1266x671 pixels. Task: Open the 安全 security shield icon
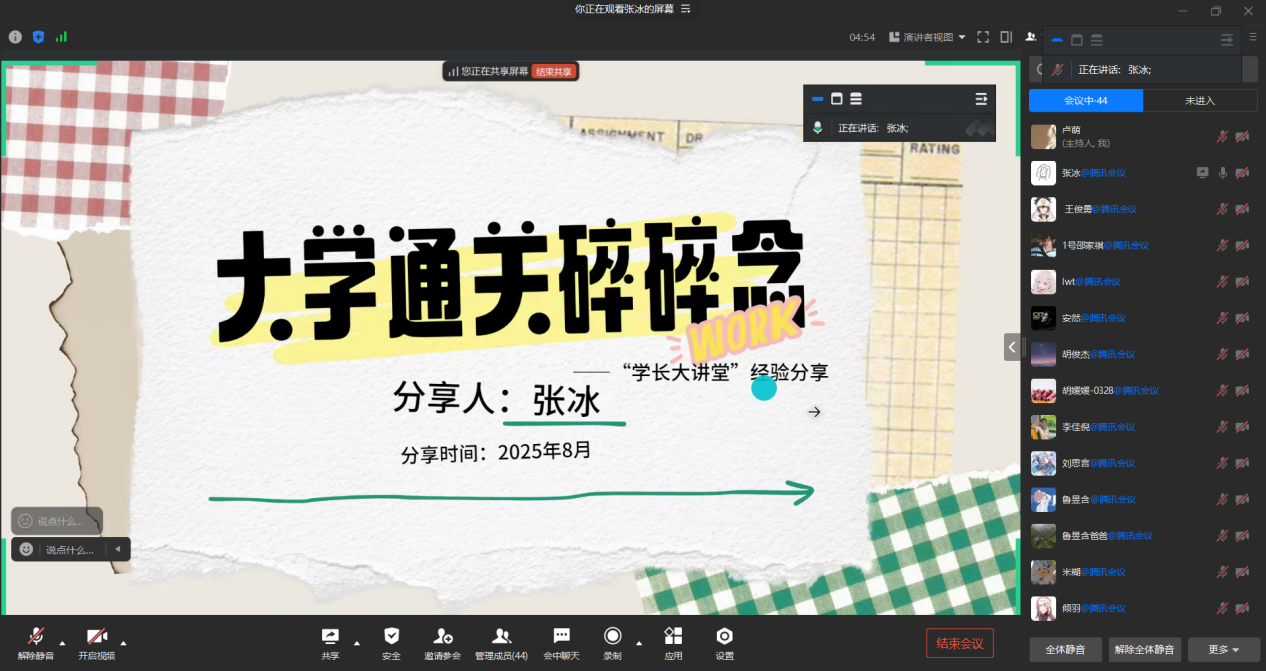391,636
